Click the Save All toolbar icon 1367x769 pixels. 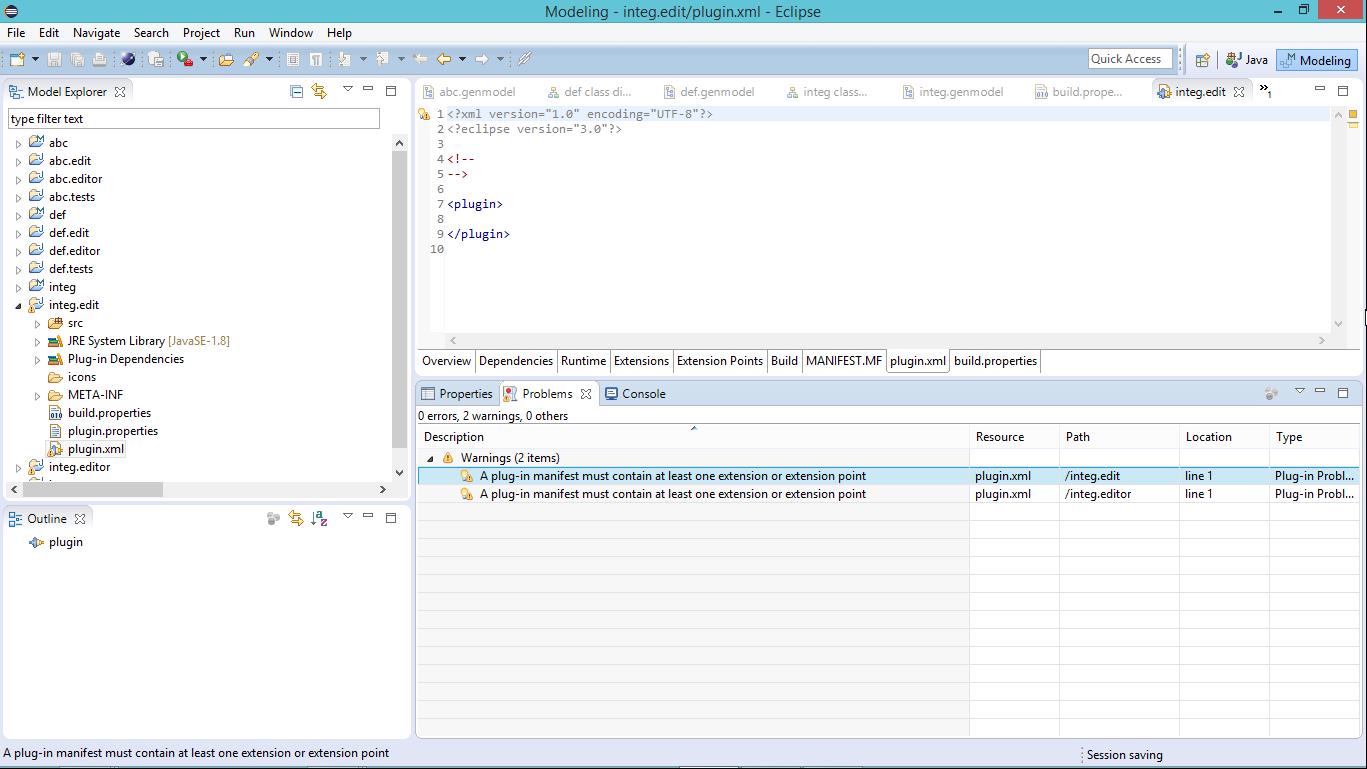click(76, 60)
